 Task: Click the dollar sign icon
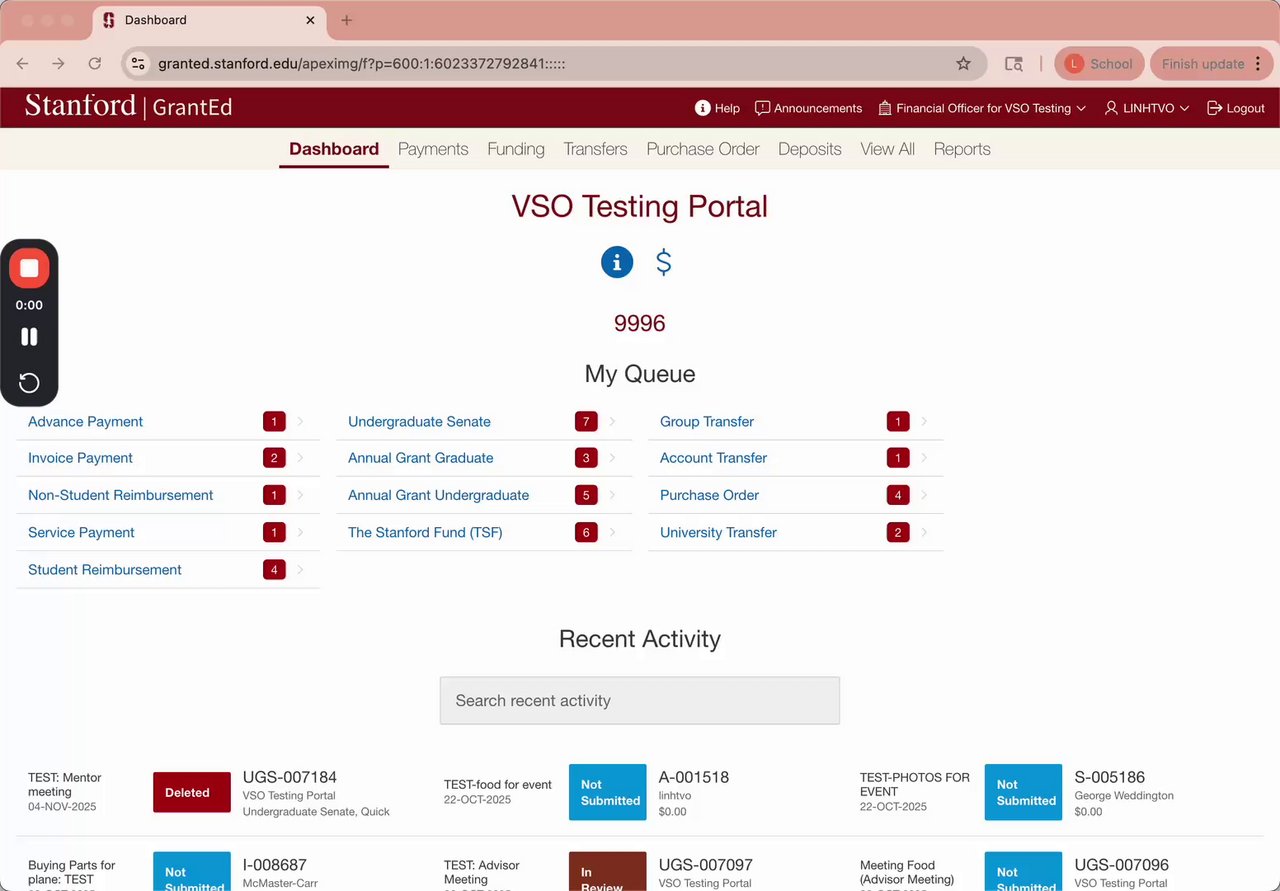tap(663, 262)
